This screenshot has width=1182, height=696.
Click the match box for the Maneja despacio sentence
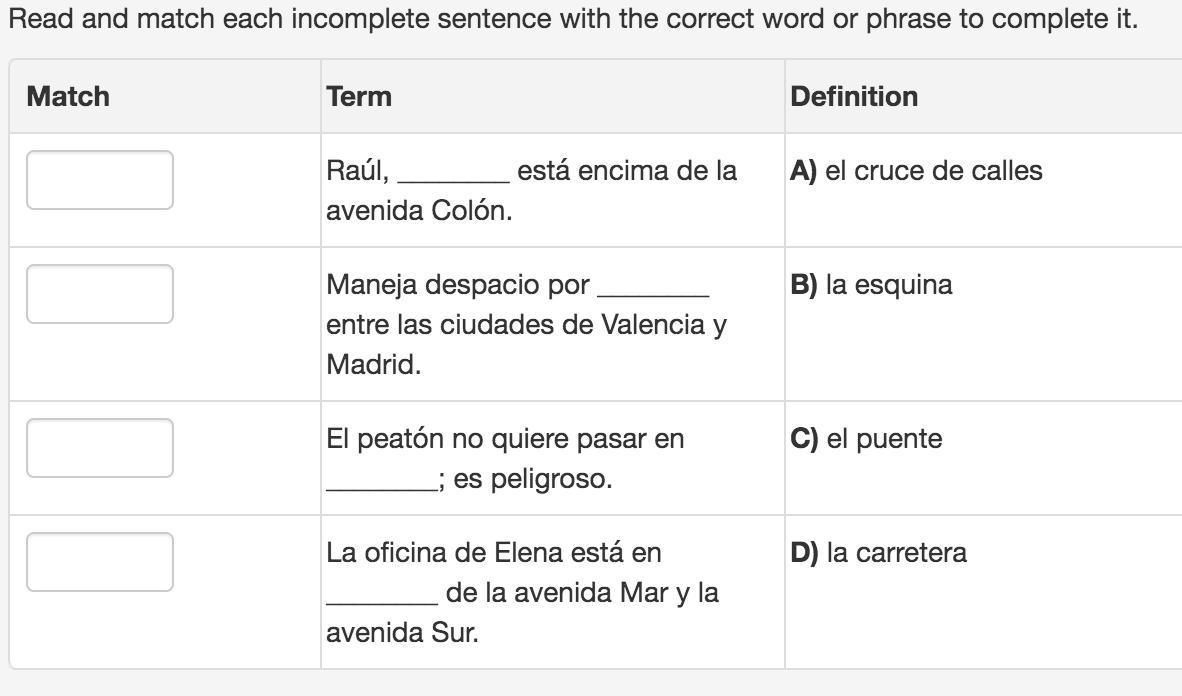(x=99, y=294)
